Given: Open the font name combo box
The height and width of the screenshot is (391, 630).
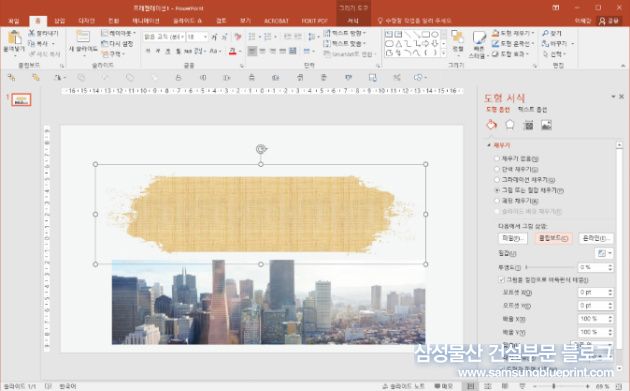Looking at the screenshot, I should [x=164, y=37].
